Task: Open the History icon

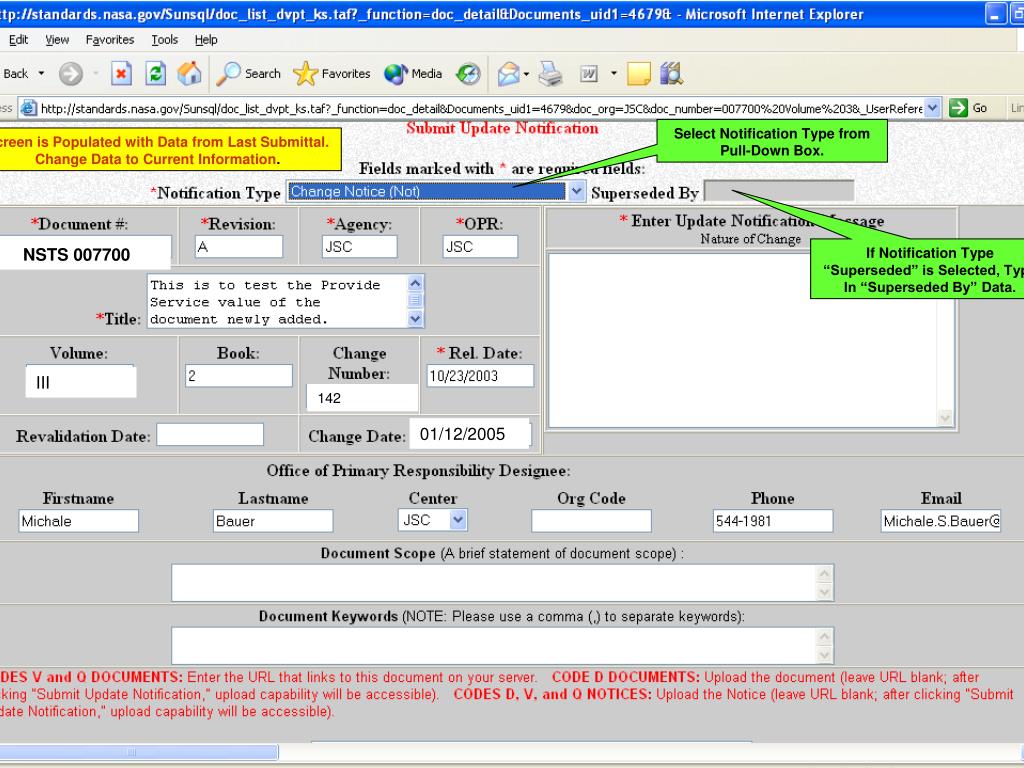Action: pyautogui.click(x=468, y=74)
